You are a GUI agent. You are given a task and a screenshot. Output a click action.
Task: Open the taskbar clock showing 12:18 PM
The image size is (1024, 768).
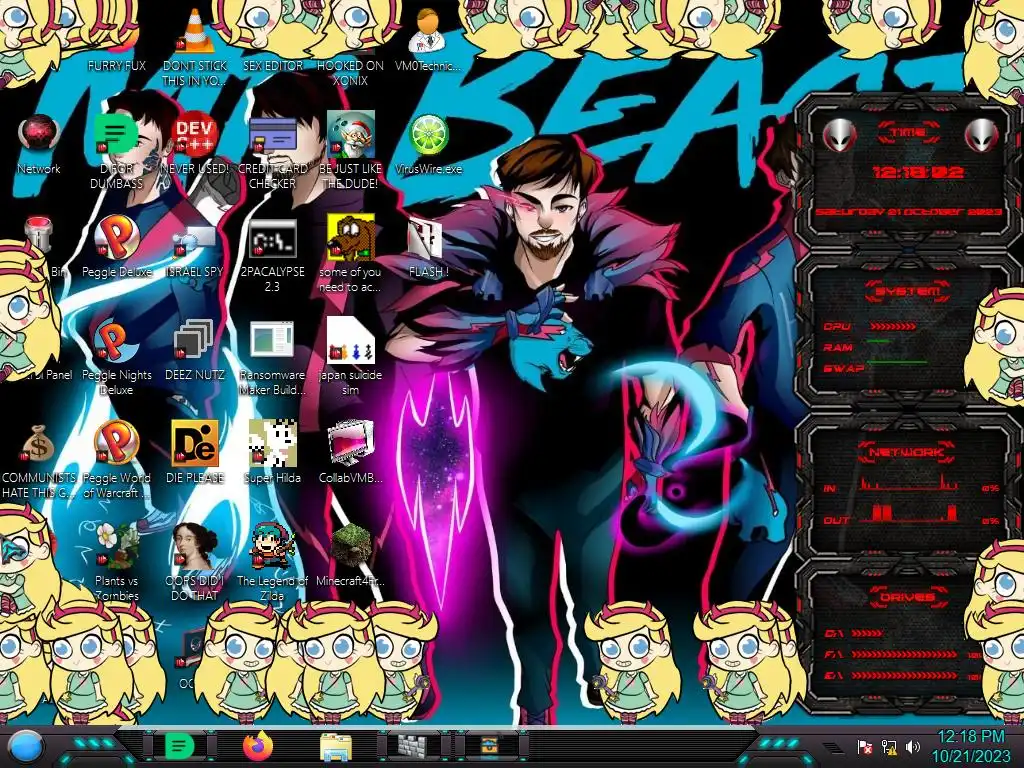(x=970, y=746)
